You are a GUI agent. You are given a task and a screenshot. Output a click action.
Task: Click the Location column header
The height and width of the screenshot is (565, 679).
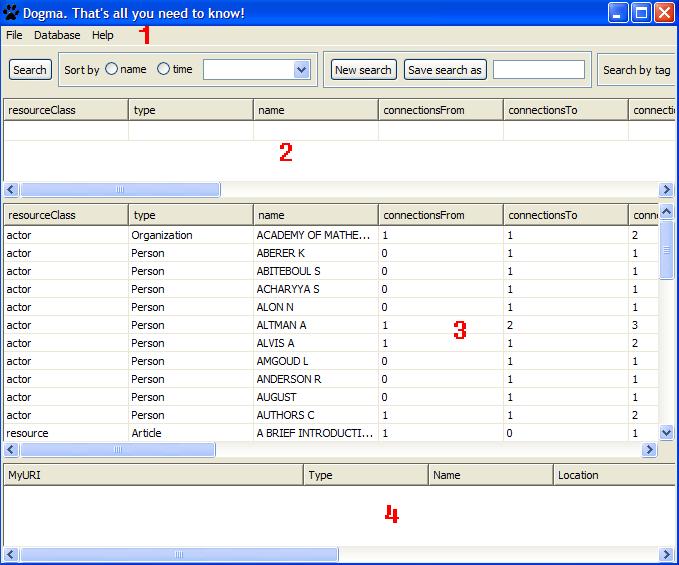click(614, 475)
